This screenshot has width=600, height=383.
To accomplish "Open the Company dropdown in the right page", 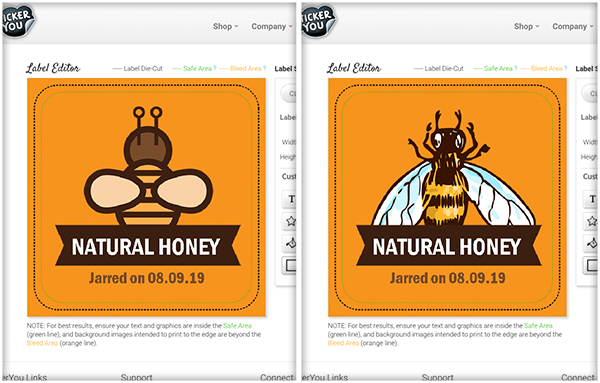I will tap(573, 26).
